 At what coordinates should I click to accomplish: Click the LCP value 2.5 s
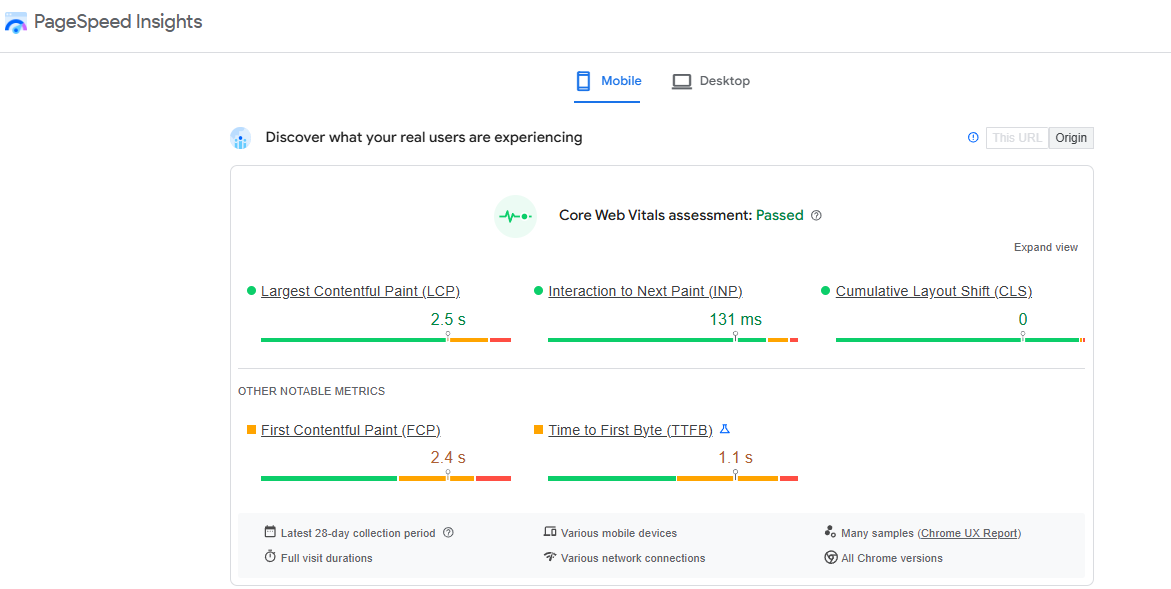coord(448,320)
